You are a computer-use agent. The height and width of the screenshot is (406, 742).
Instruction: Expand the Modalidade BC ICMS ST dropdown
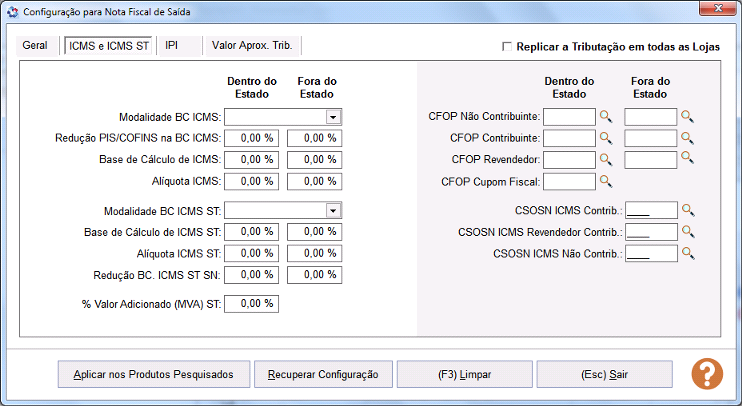[x=333, y=211]
